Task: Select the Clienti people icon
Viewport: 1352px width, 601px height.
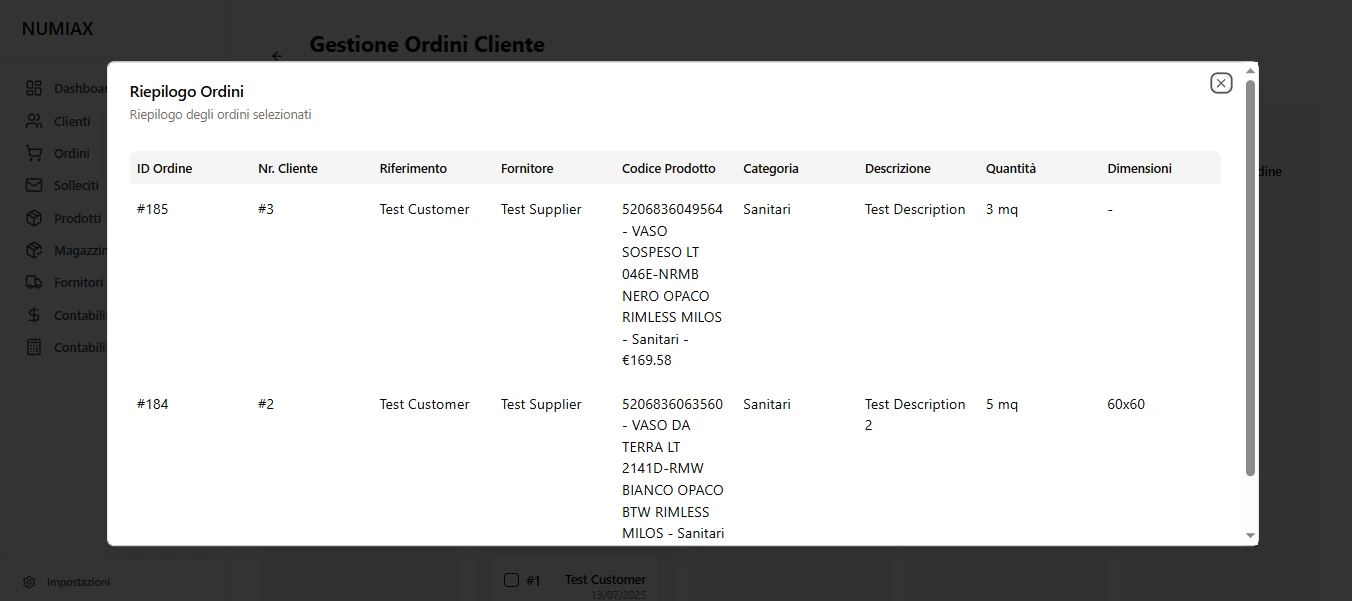Action: [32, 121]
